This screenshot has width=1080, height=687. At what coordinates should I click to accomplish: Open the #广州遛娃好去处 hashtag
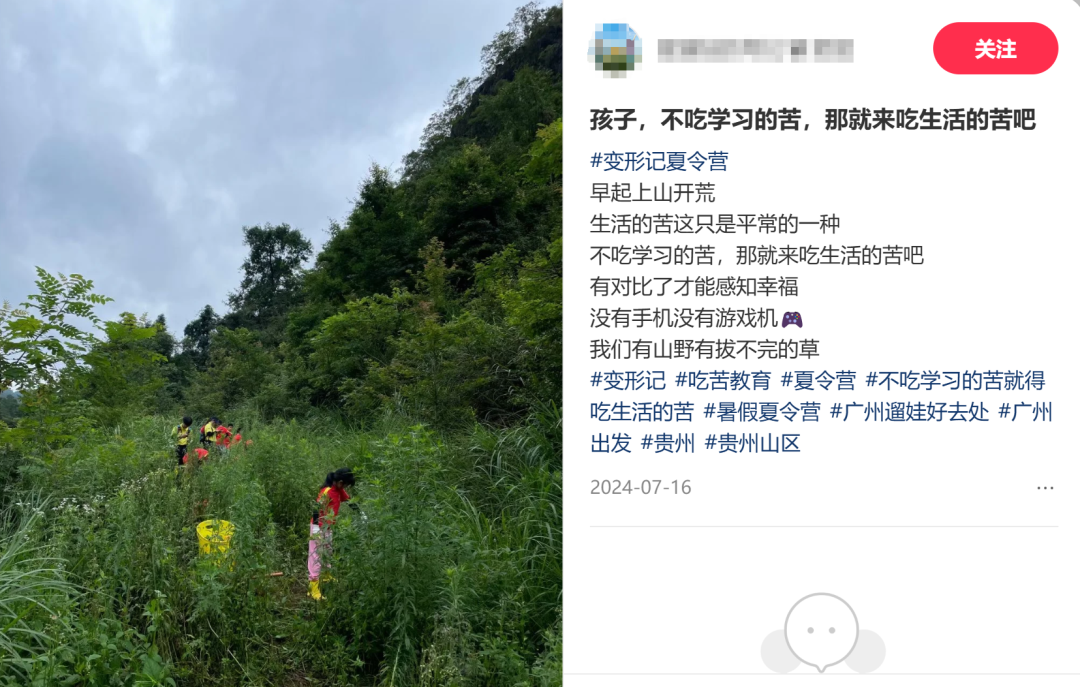(909, 412)
